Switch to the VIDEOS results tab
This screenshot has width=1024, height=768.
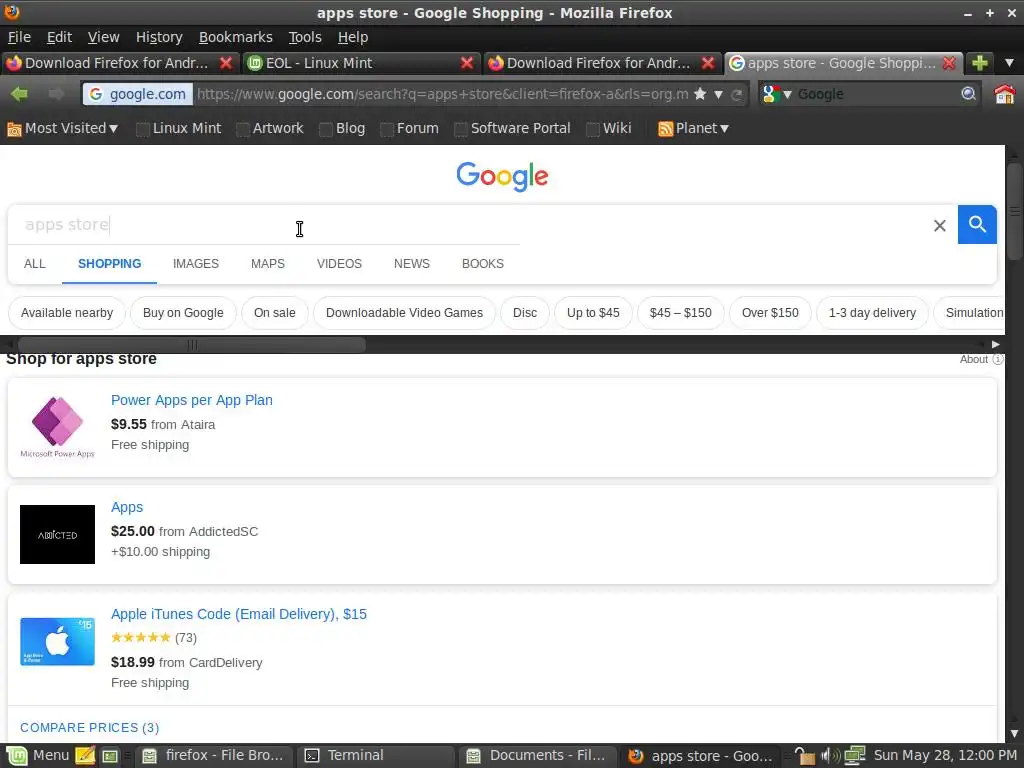(339, 264)
